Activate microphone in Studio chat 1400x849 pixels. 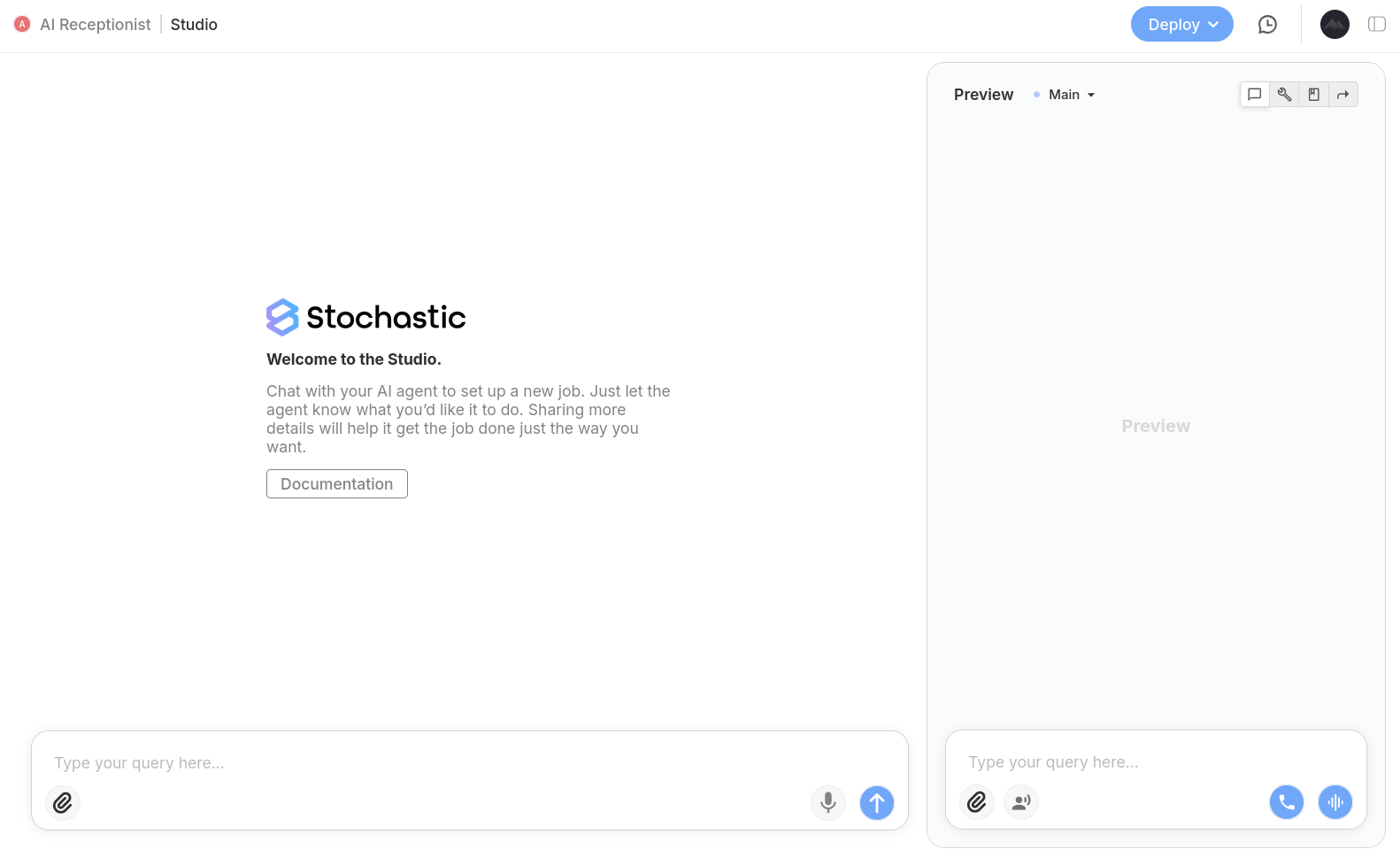click(828, 803)
